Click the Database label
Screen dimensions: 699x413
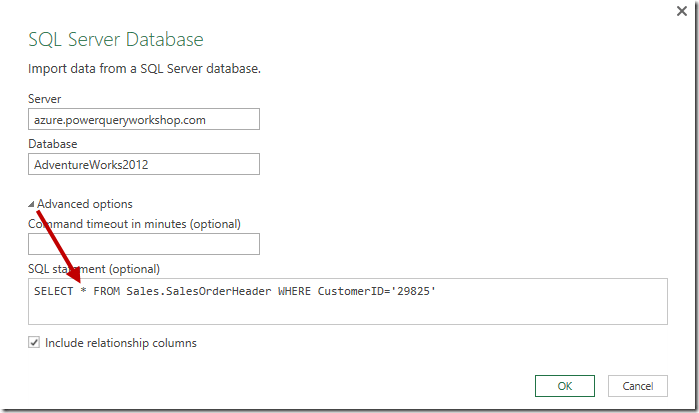[x=53, y=144]
